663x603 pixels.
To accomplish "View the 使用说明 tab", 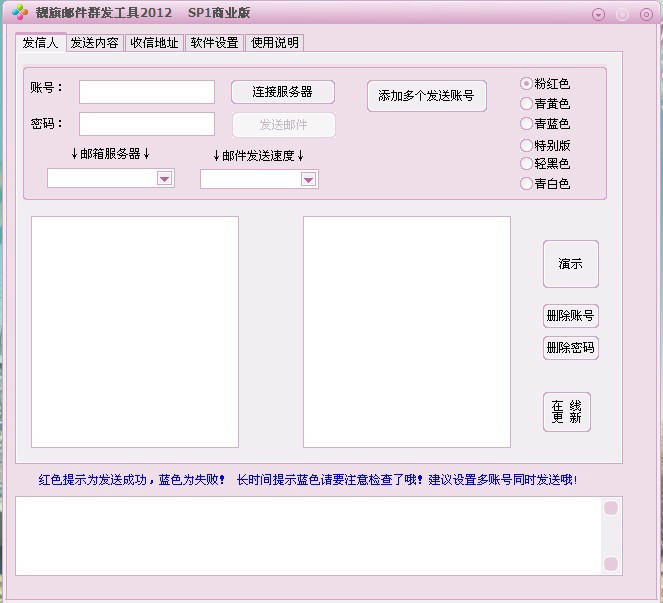I will pyautogui.click(x=274, y=43).
